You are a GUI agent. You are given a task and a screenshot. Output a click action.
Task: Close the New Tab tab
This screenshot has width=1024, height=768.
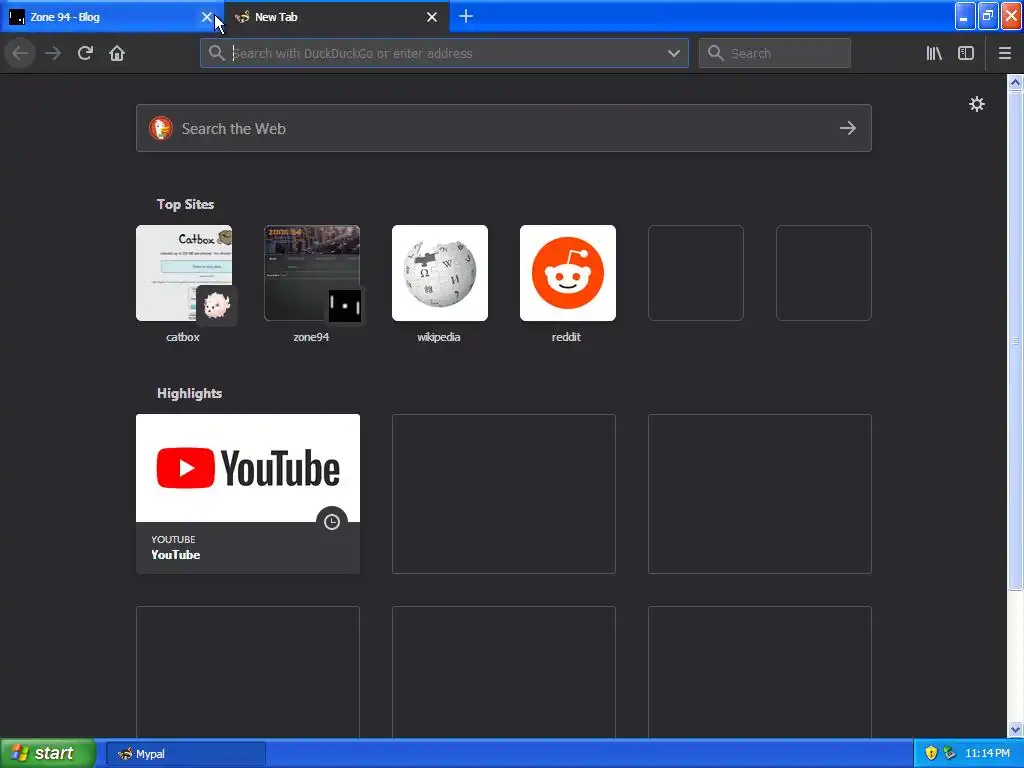[432, 17]
